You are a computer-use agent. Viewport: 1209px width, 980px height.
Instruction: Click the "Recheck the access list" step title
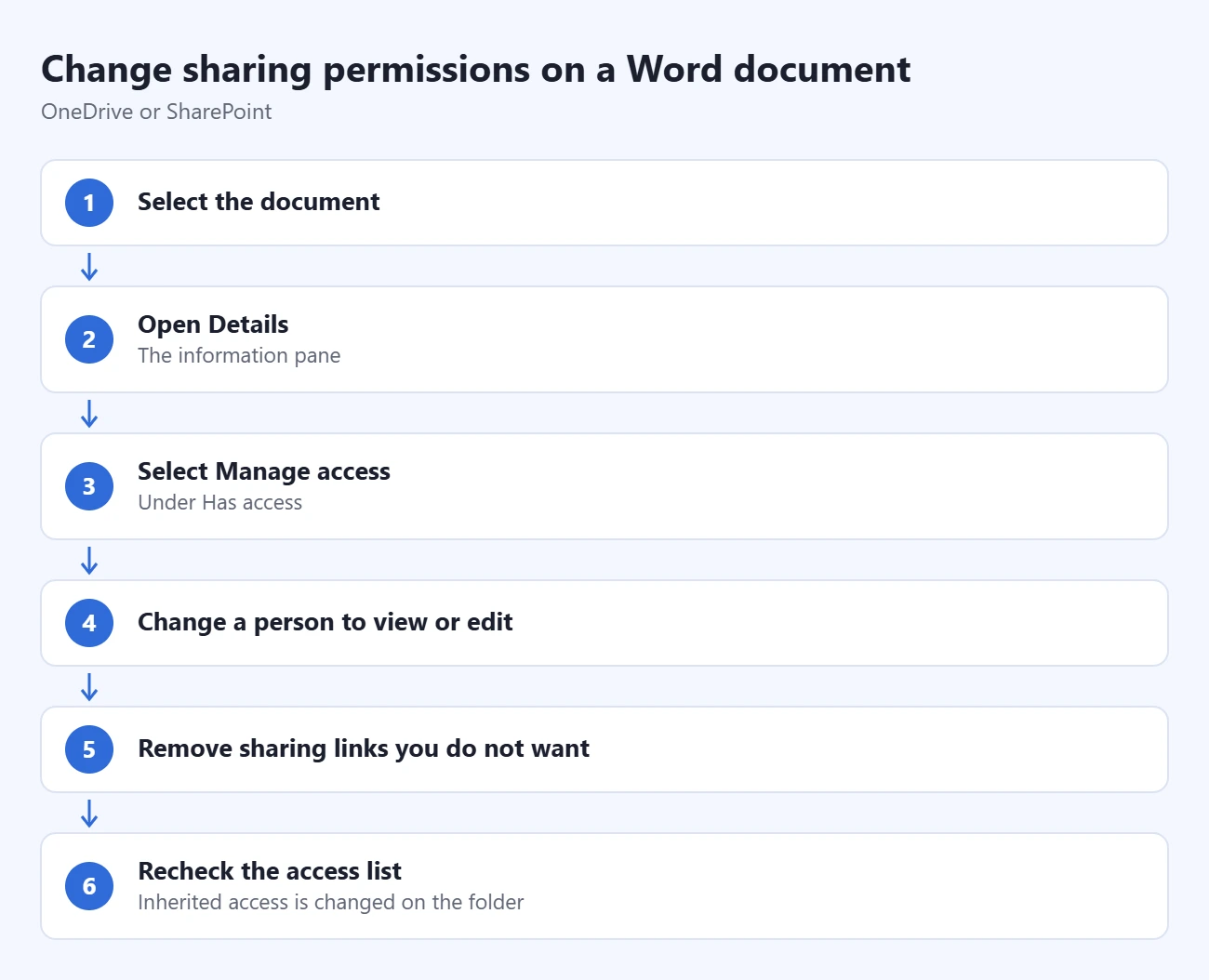click(270, 871)
